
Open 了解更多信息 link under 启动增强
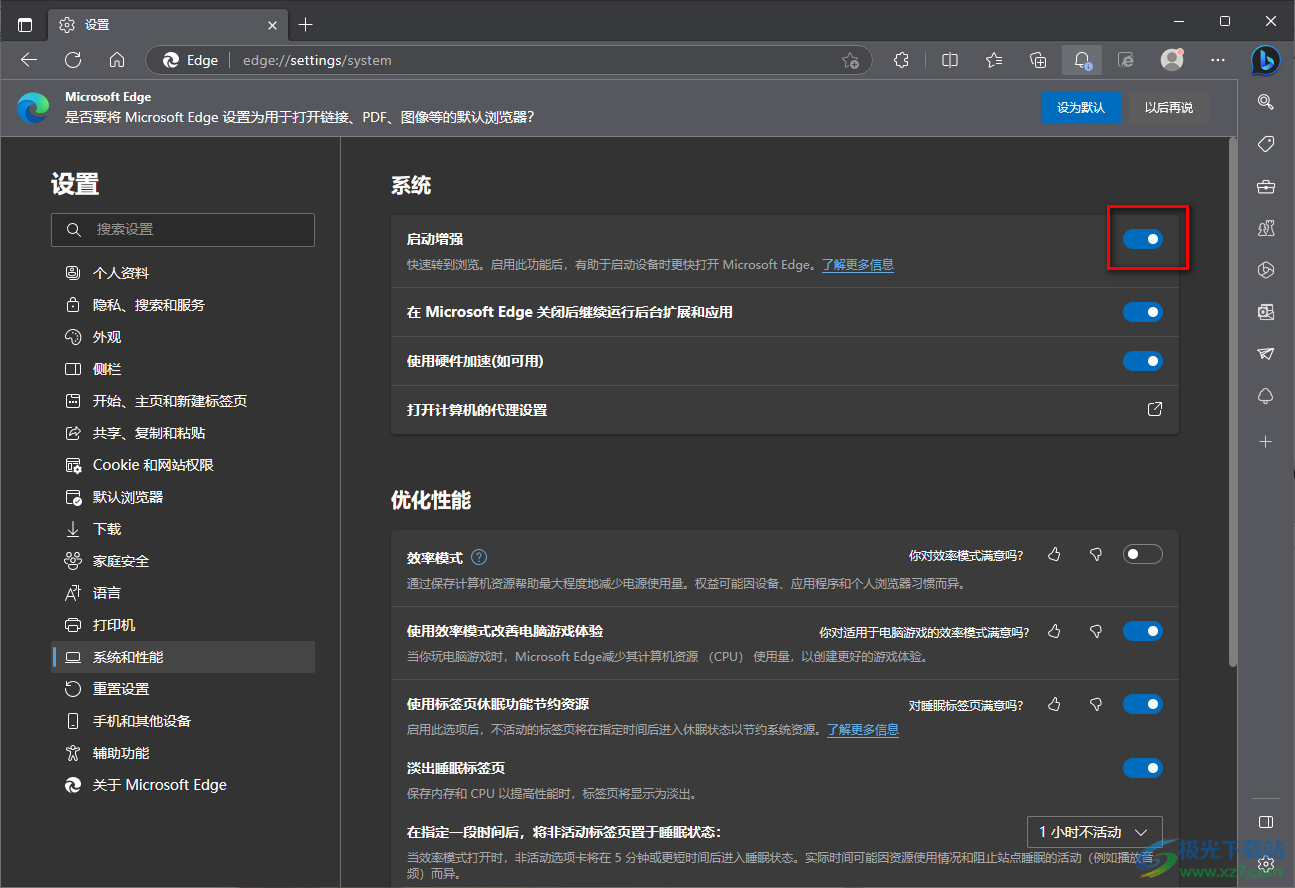point(858,265)
